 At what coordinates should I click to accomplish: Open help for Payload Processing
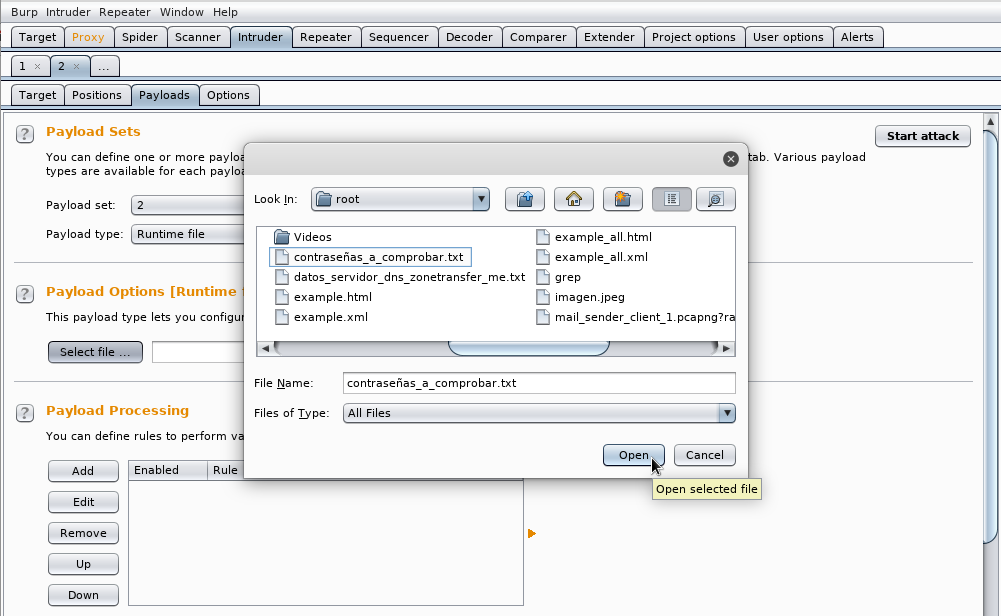point(25,412)
